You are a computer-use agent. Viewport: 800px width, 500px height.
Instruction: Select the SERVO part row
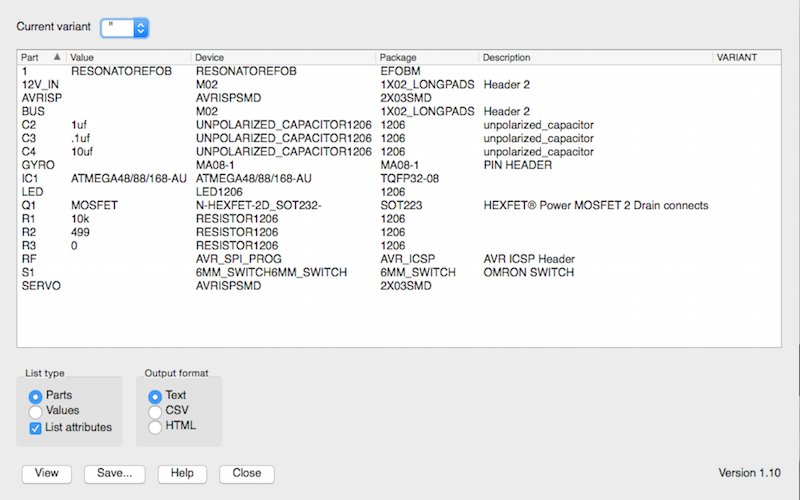pyautogui.click(x=399, y=286)
